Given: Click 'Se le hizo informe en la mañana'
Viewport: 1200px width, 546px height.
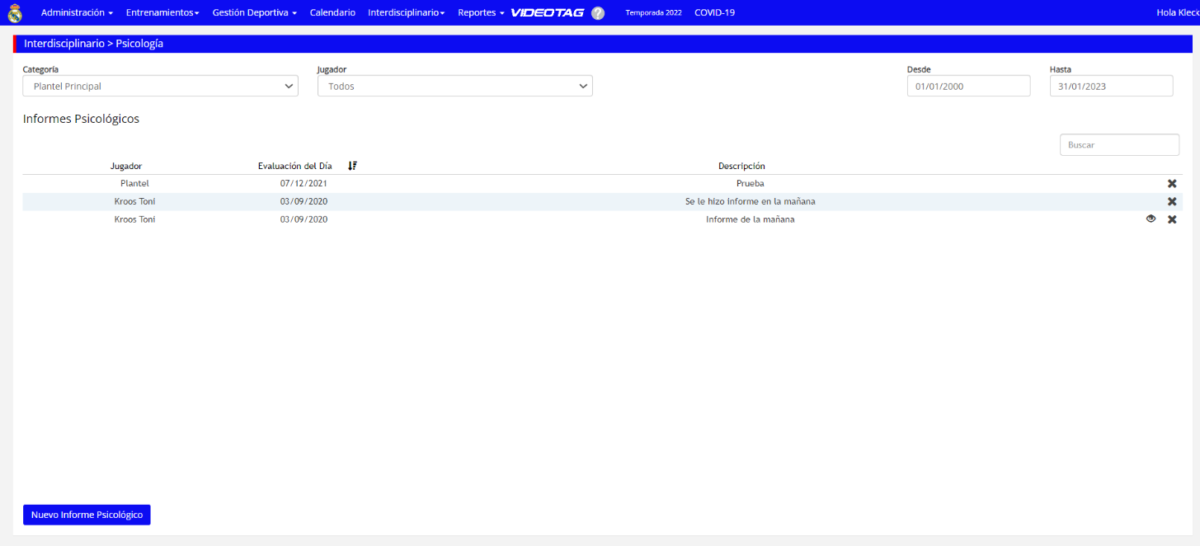Looking at the screenshot, I should click(x=750, y=202).
